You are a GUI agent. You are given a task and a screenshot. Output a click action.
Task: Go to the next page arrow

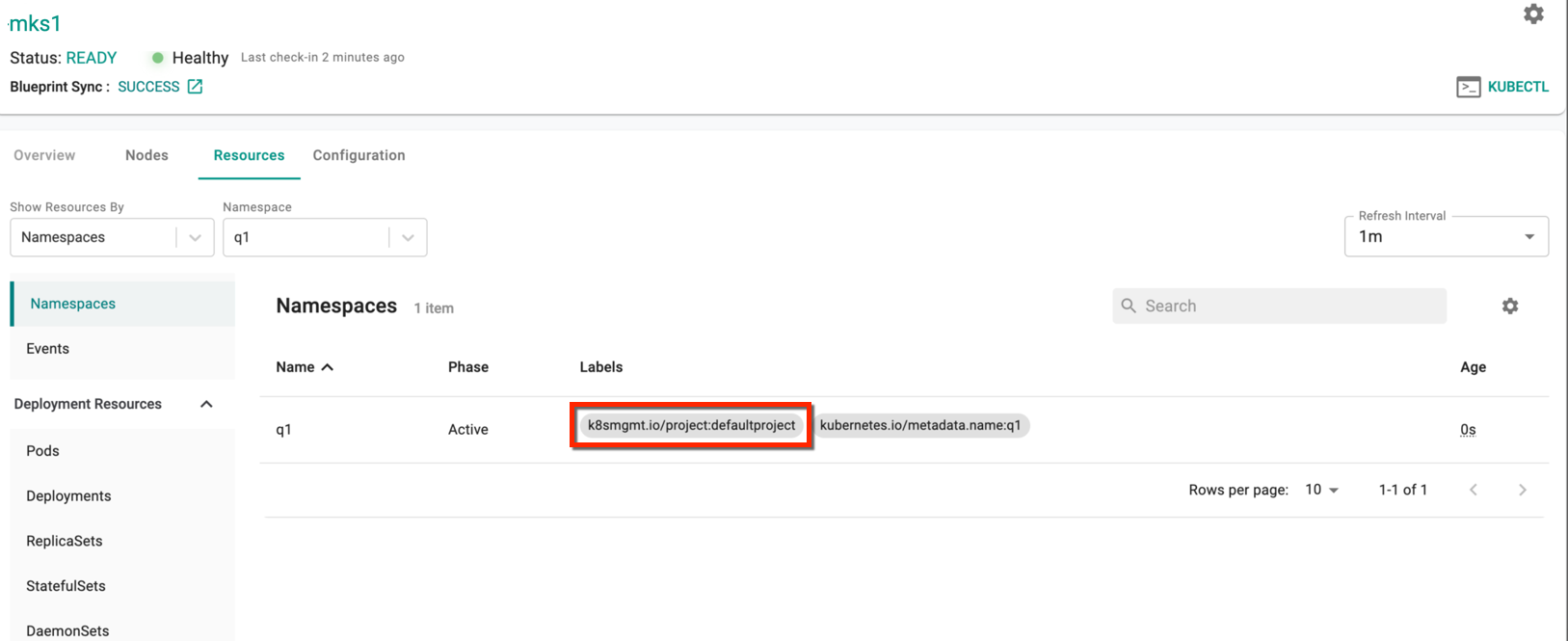pyautogui.click(x=1523, y=490)
